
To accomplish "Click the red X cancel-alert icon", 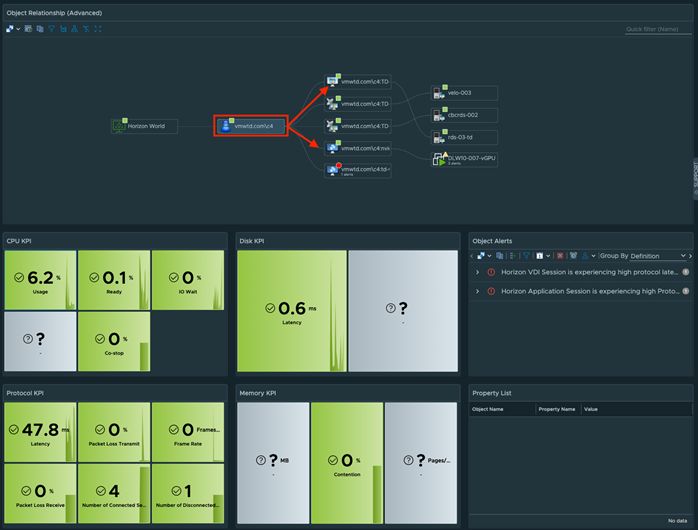I will pyautogui.click(x=560, y=256).
